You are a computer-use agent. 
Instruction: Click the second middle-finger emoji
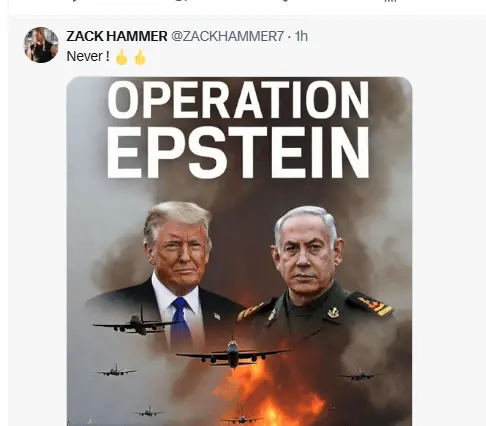[140, 57]
